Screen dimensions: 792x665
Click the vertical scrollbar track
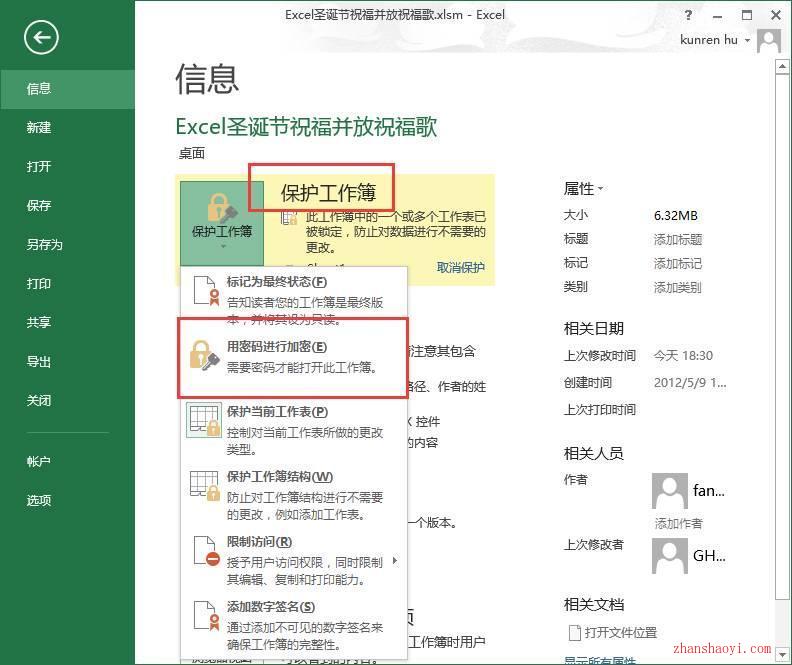pos(782,361)
